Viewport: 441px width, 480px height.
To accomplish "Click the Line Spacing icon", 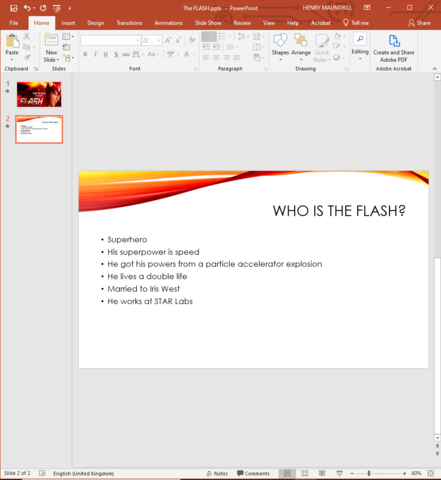I will pyautogui.click(x=242, y=36).
